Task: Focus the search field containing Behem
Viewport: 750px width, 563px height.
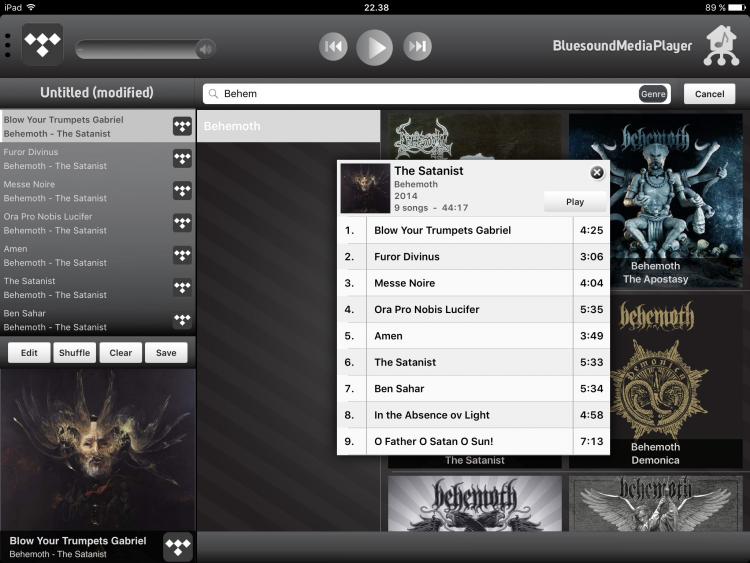Action: pos(436,94)
